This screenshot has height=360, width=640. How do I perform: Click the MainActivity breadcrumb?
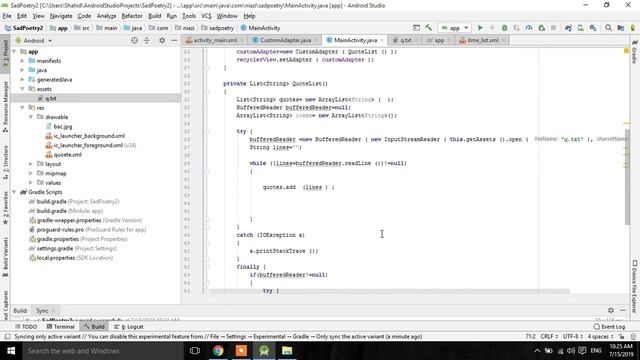pyautogui.click(x=260, y=28)
